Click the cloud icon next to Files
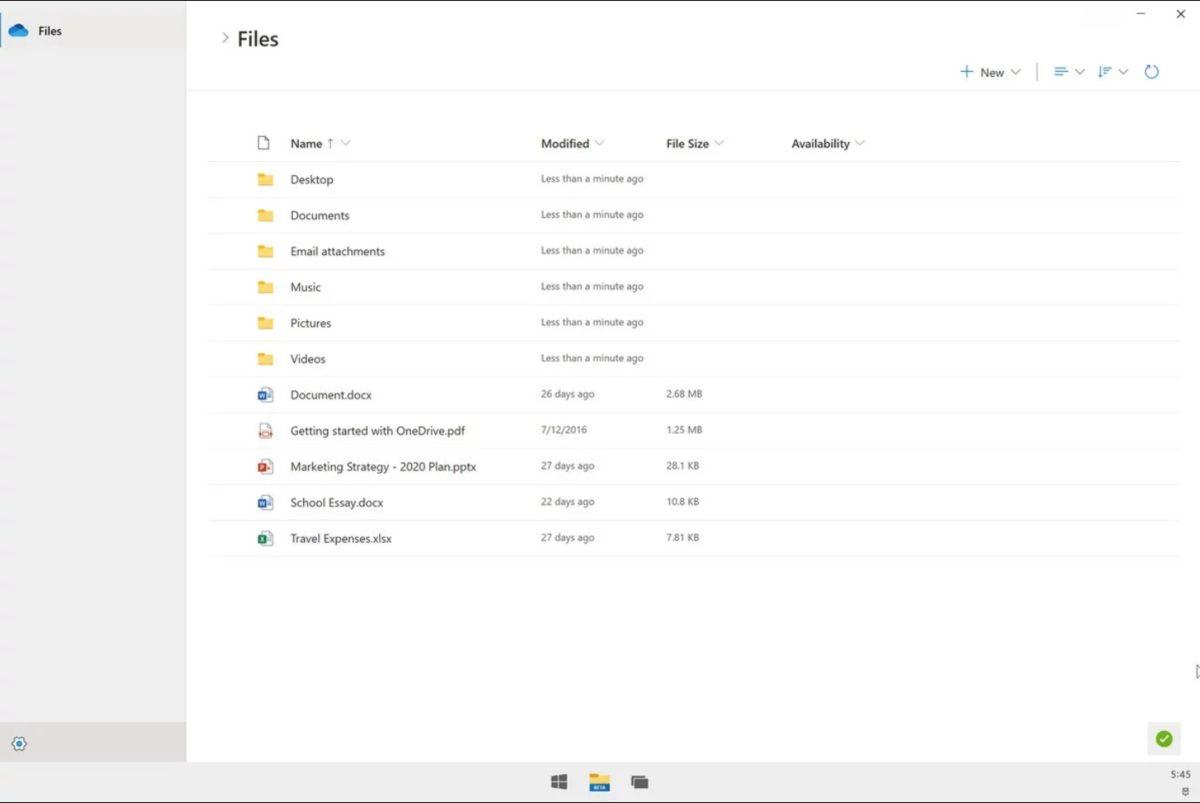This screenshot has height=803, width=1200. click(19, 30)
